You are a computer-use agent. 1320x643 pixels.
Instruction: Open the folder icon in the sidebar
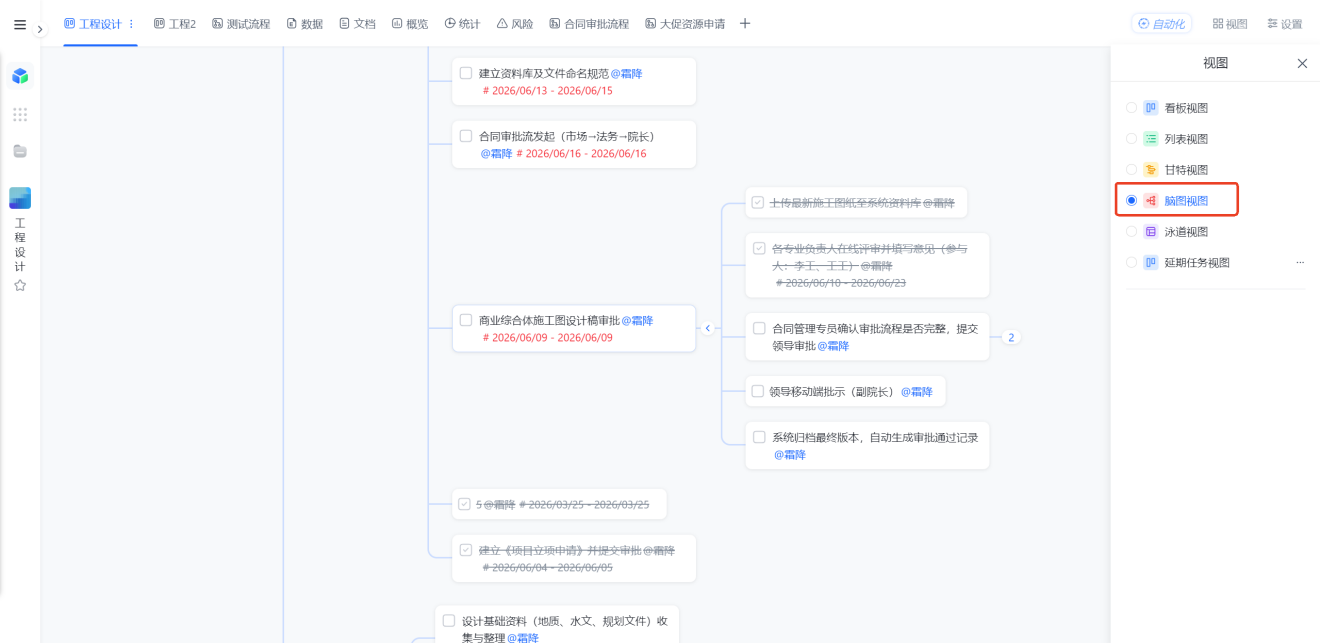[x=20, y=151]
